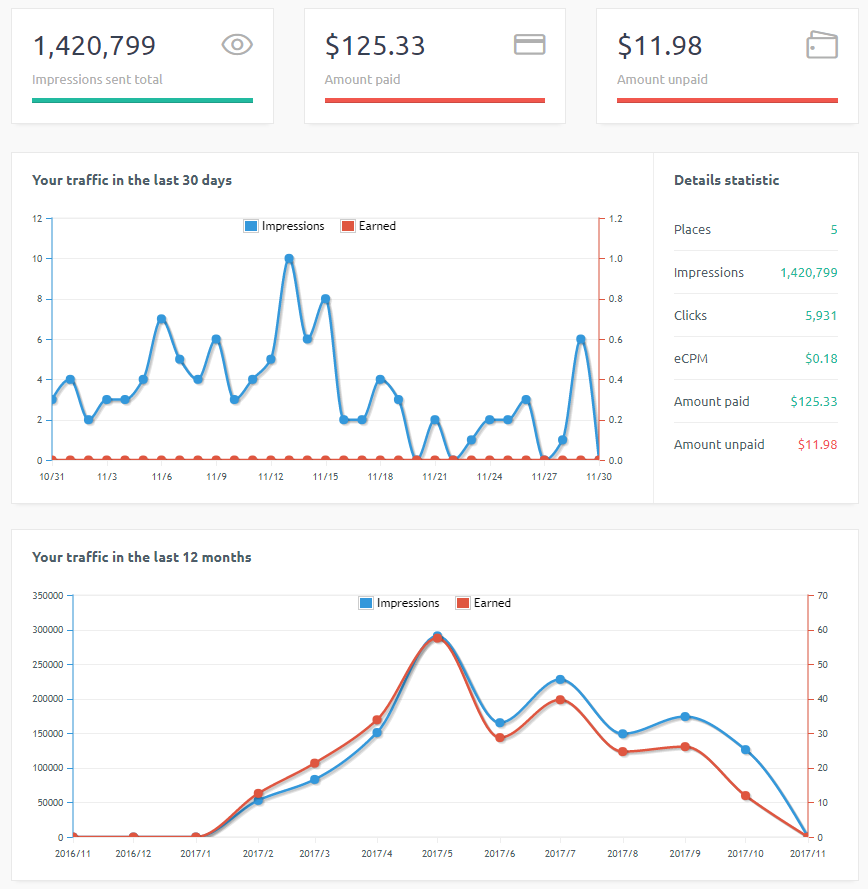Click 'Amount unpaid' caption in top card
Image resolution: width=868 pixels, height=889 pixels.
pyautogui.click(x=662, y=79)
